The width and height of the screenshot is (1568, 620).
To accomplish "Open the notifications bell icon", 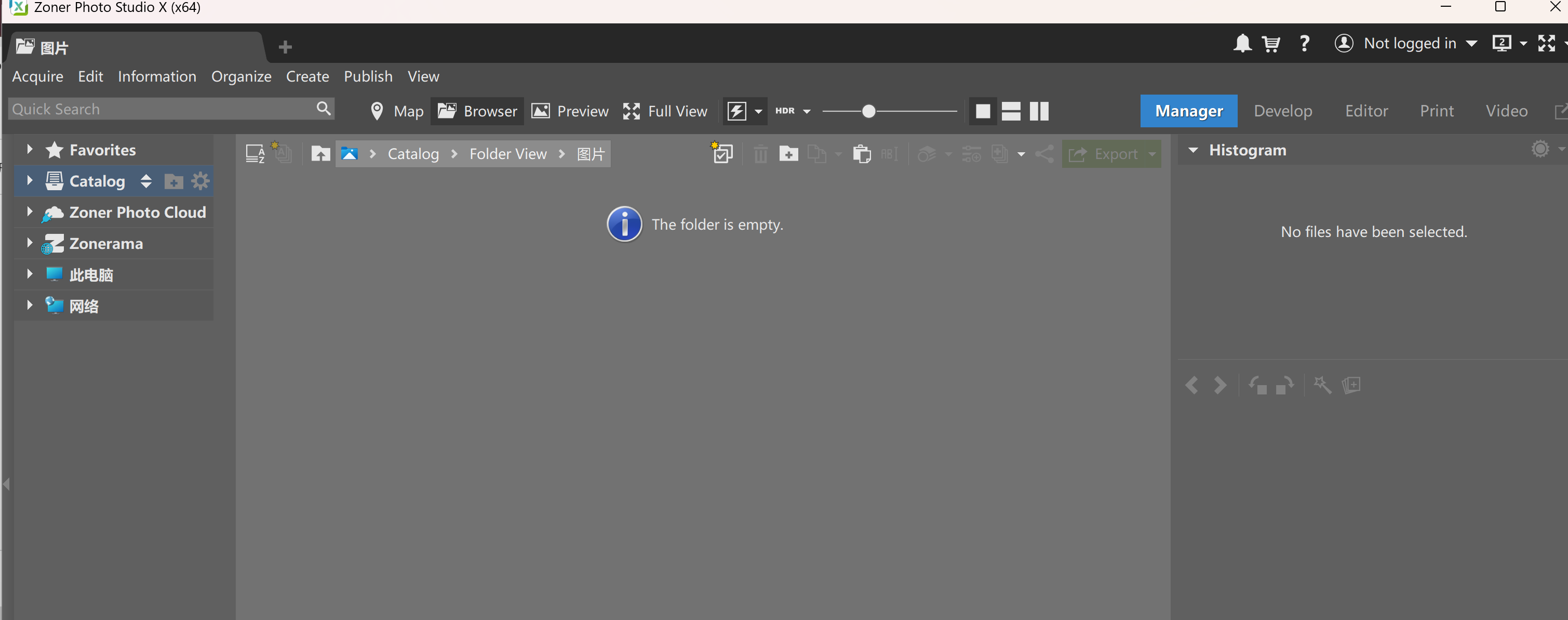I will (x=1242, y=43).
